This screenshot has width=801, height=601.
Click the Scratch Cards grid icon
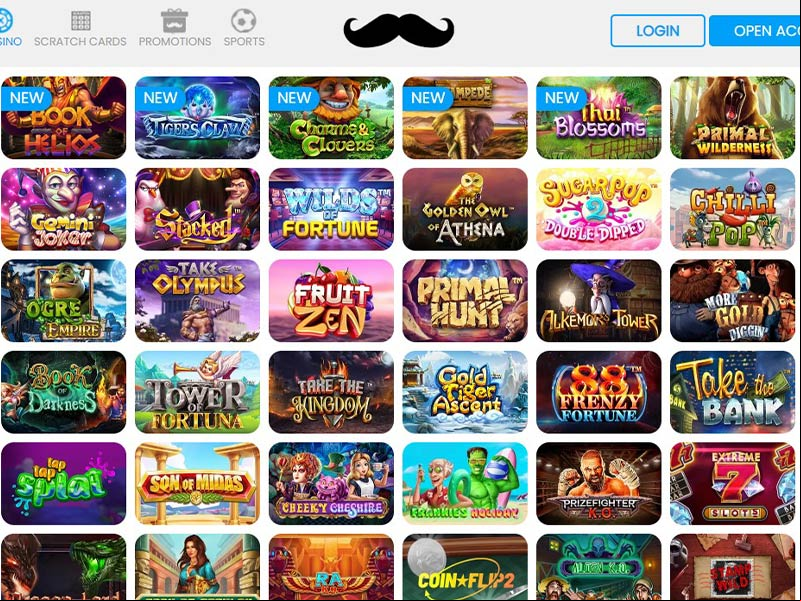[x=81, y=20]
